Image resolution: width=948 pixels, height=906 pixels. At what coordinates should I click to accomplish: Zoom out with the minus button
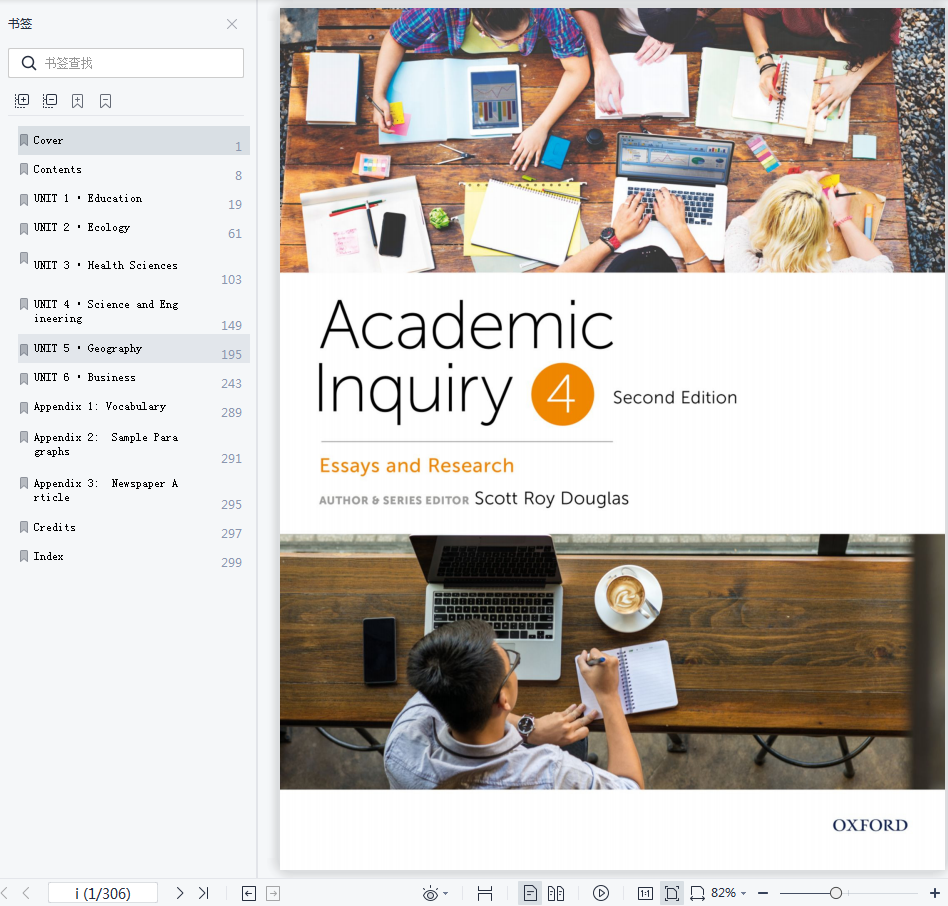763,893
